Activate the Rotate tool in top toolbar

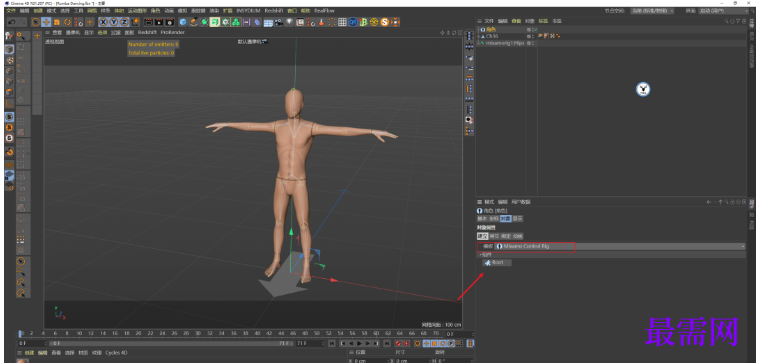tap(68, 22)
